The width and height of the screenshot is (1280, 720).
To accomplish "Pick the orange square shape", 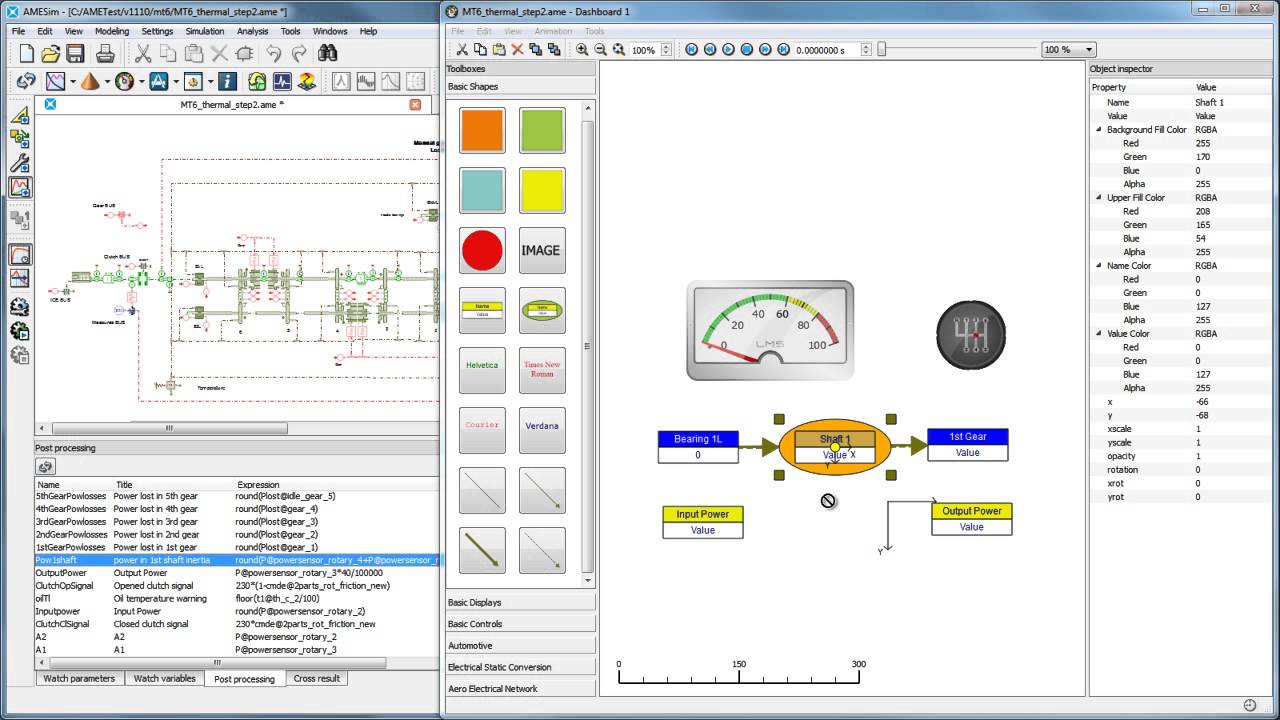I will [x=482, y=130].
